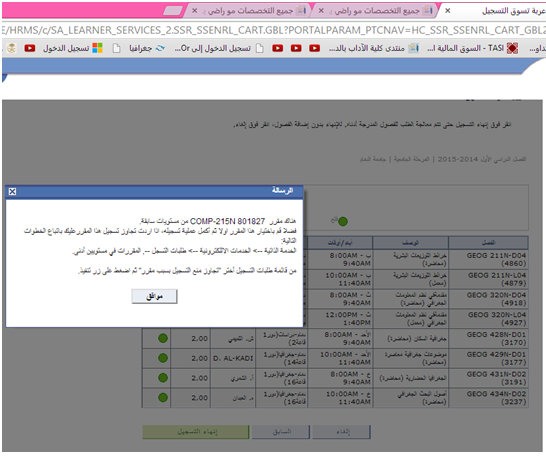
Task: Open the منتدى كلية الآداب bookmark
Action: (x=374, y=48)
